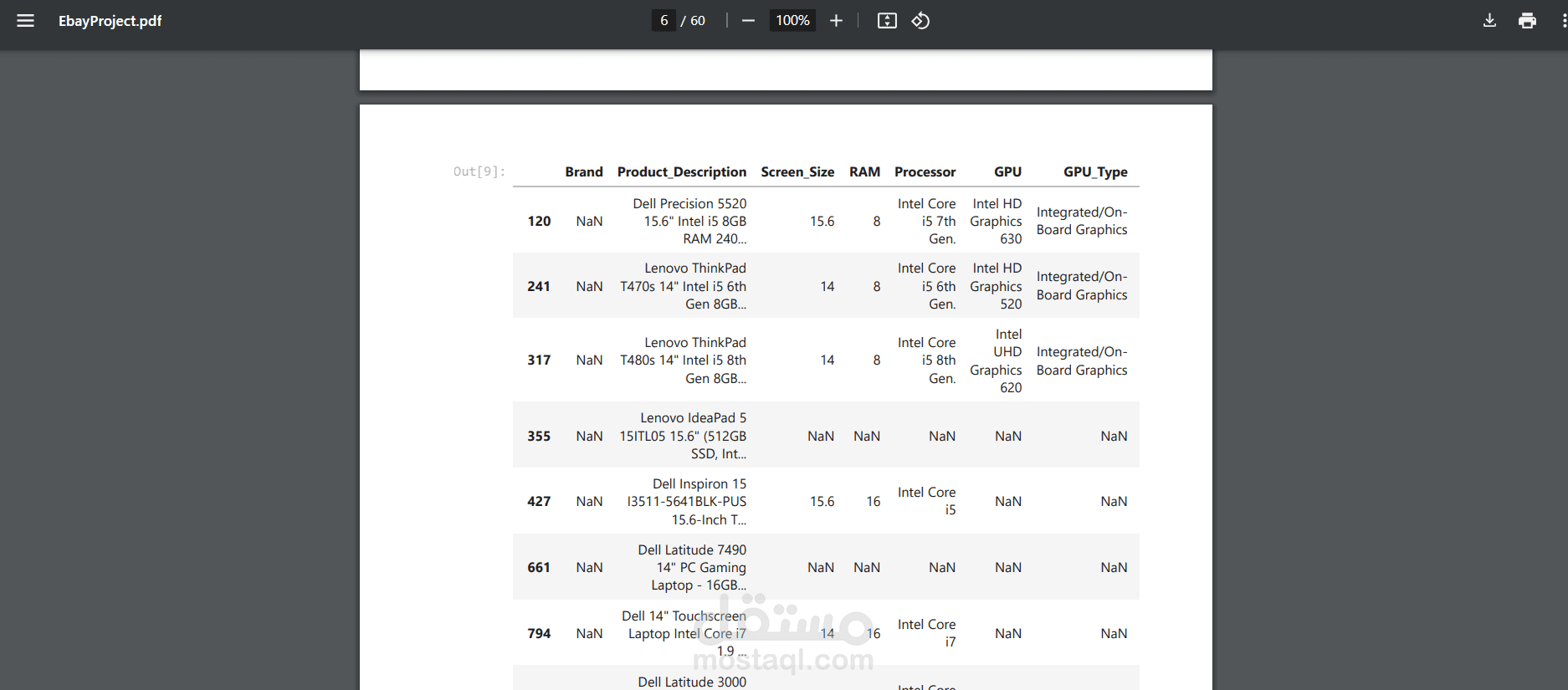The width and height of the screenshot is (1568, 690).
Task: Click the GPU_Type column header
Action: pyautogui.click(x=1095, y=171)
